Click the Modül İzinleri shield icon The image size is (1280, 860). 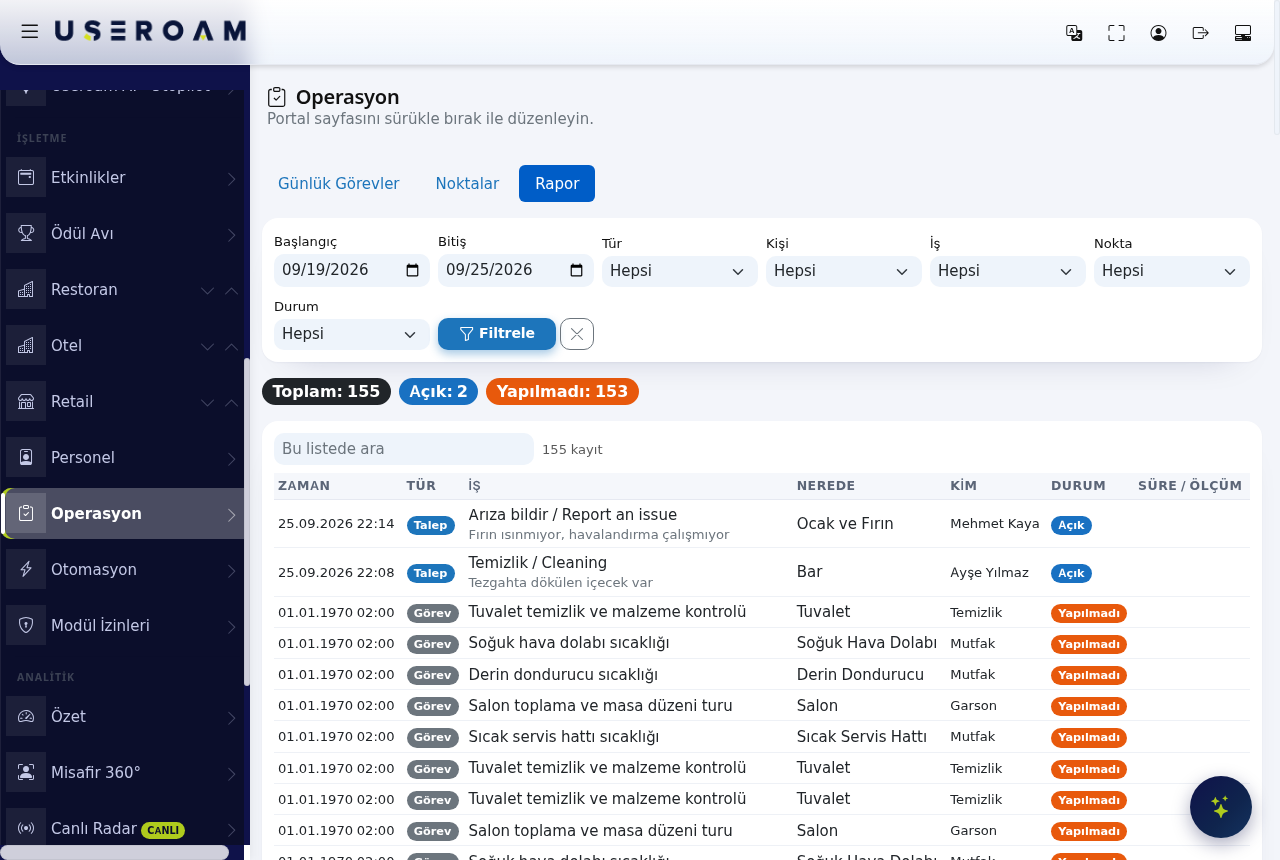pos(26,625)
